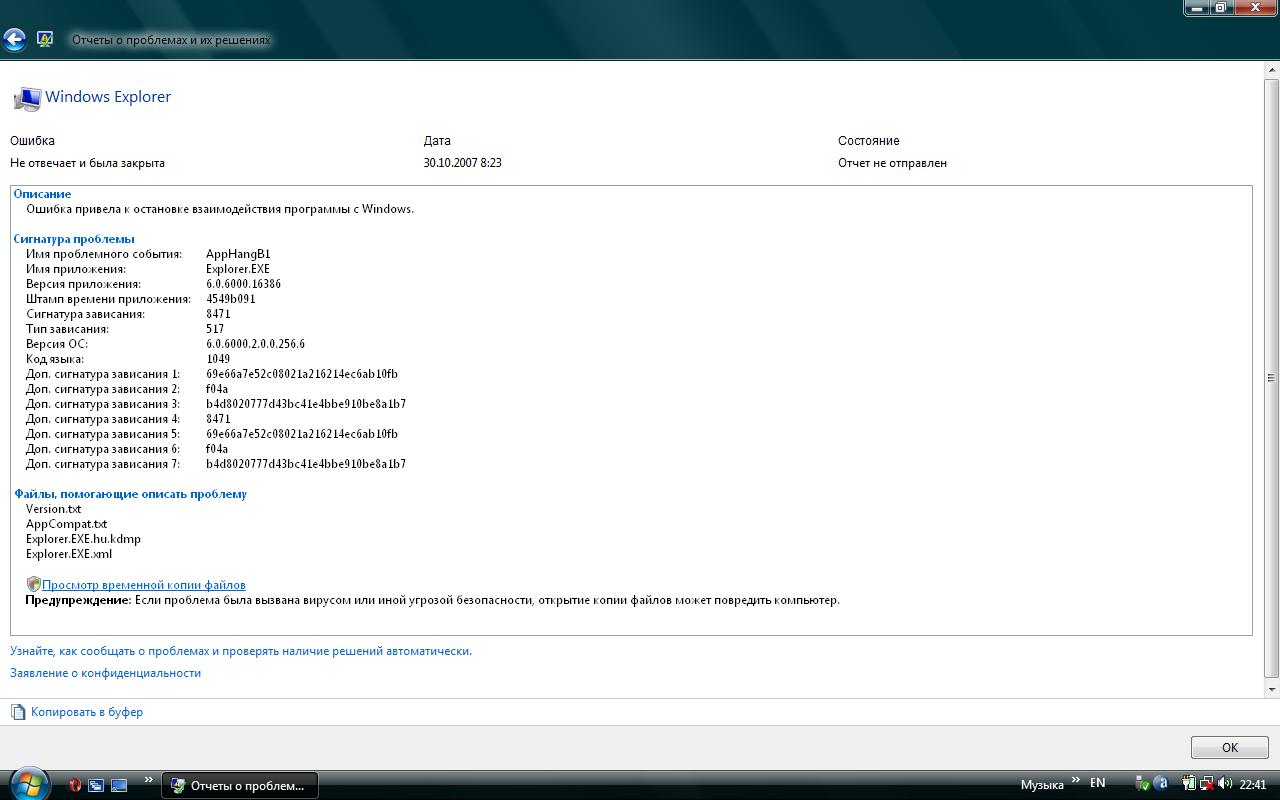Screen dimensions: 1280x800
Task: Click the Ошибка column header
Action: tap(32, 141)
